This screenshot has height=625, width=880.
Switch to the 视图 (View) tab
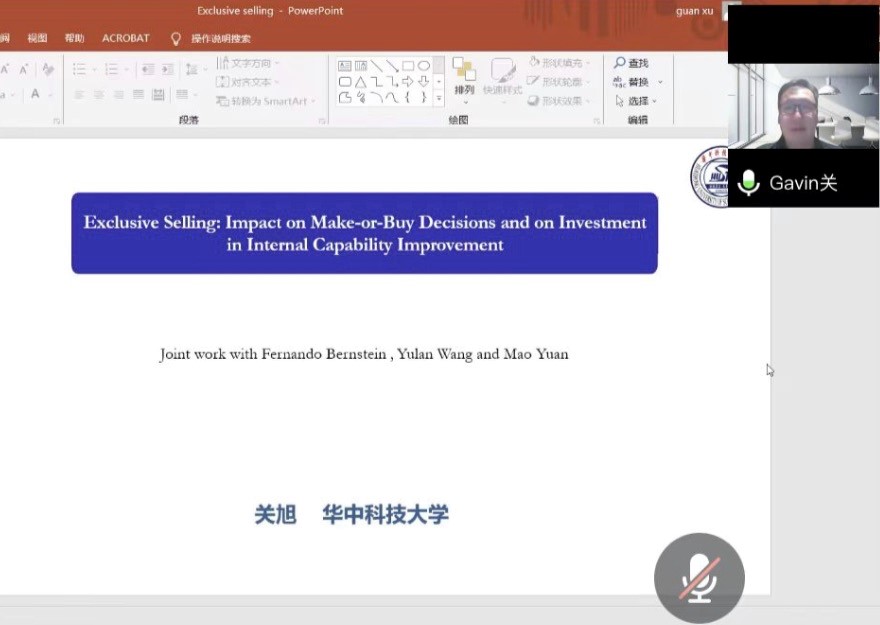[37, 38]
